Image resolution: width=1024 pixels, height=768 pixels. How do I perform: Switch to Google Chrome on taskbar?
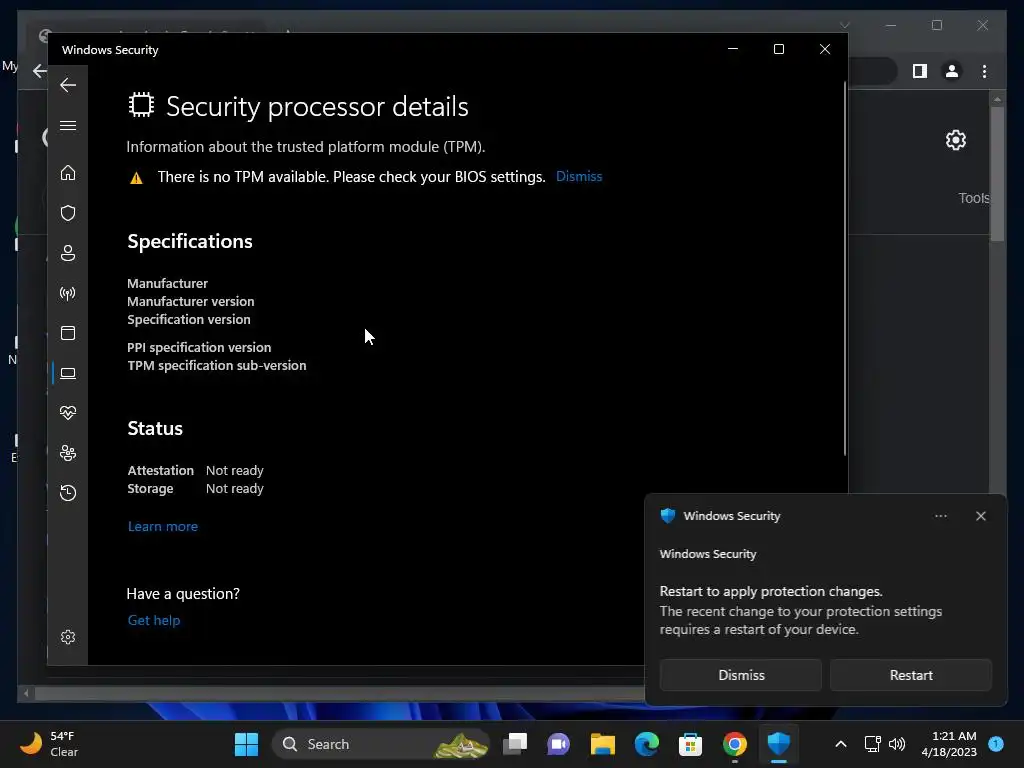734,744
